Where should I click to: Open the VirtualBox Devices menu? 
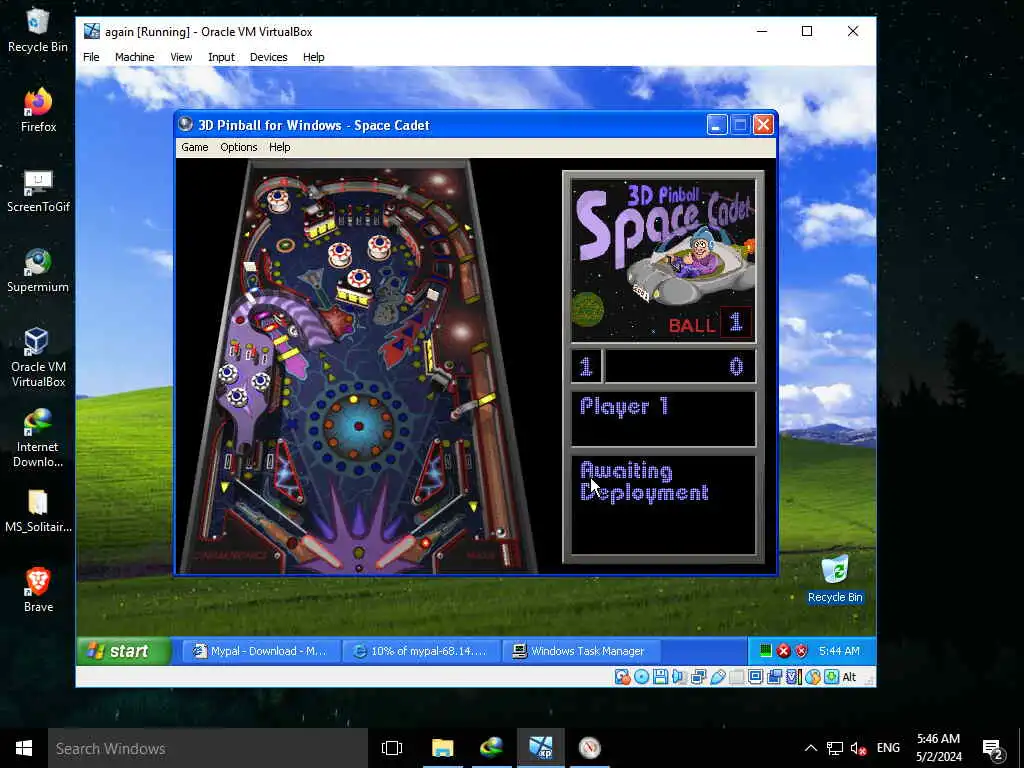pos(268,57)
